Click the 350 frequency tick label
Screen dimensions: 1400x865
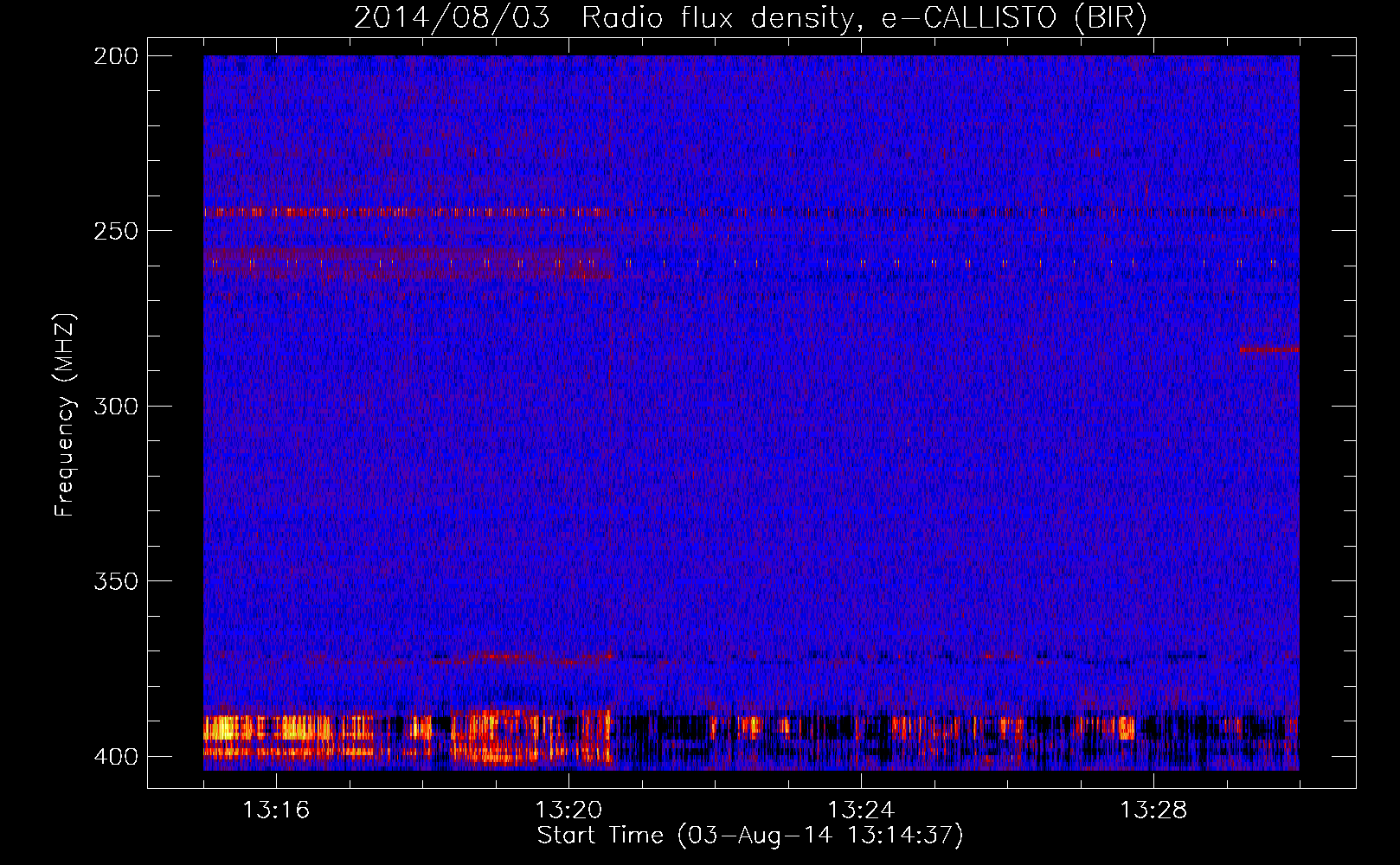pos(116,581)
